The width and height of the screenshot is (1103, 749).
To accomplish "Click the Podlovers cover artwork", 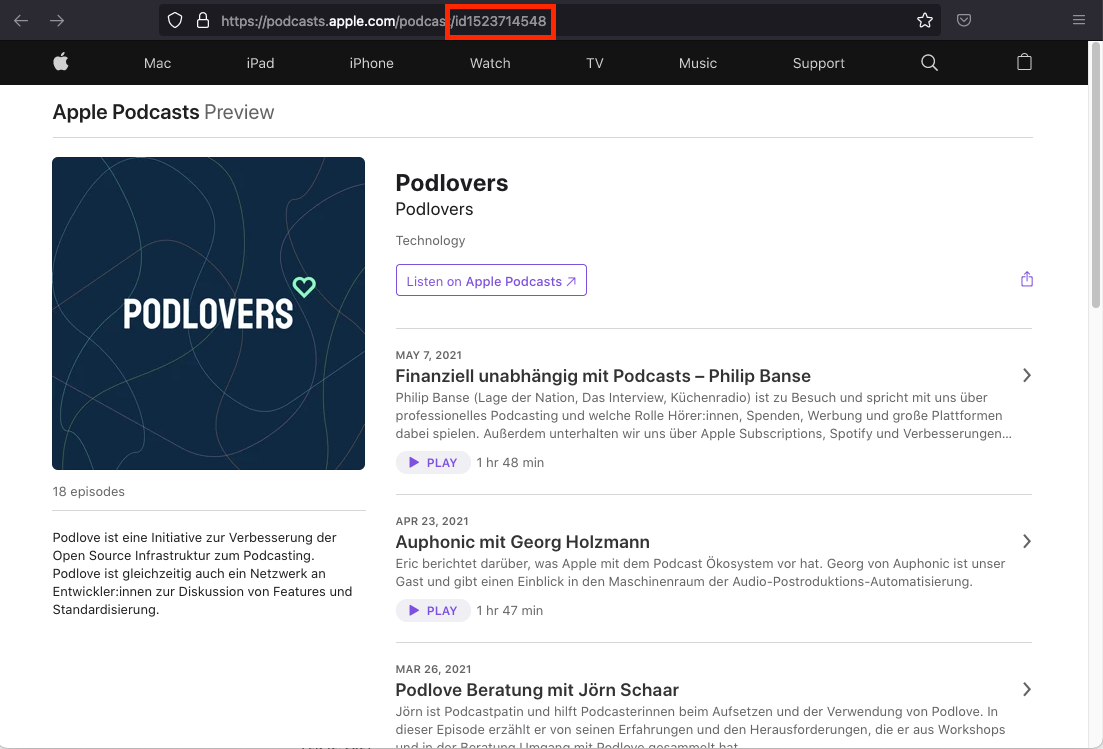I will tap(208, 314).
